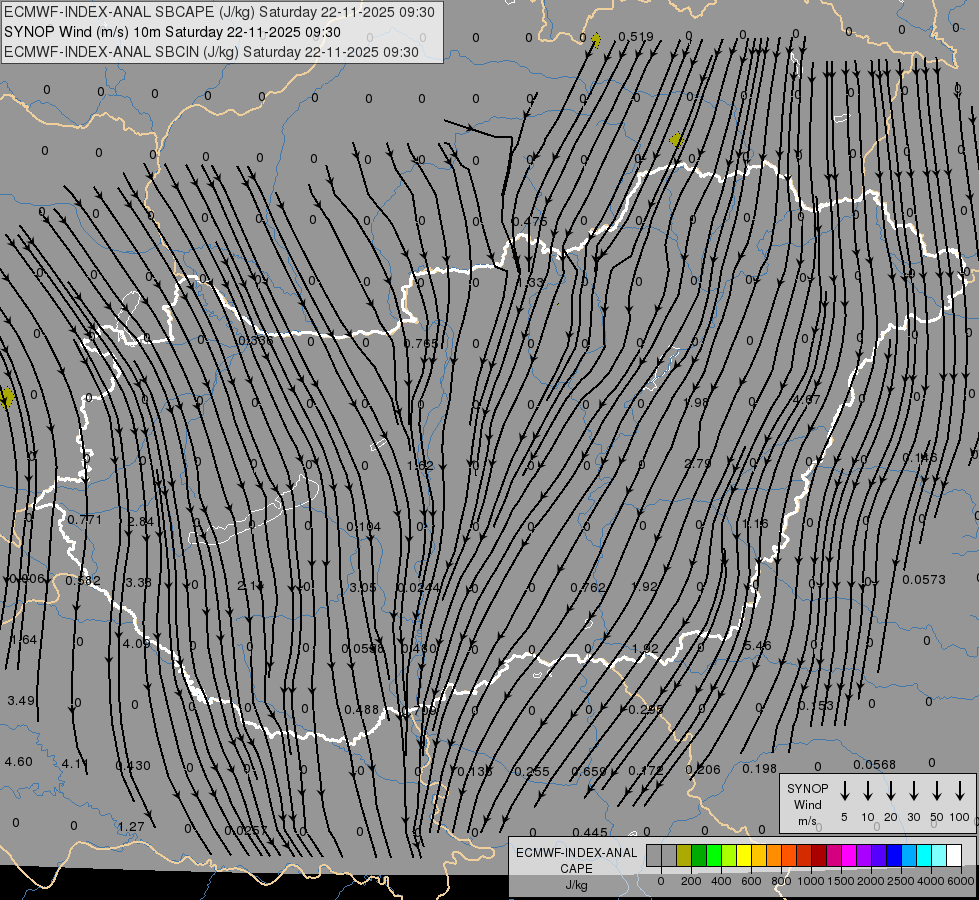Image resolution: width=979 pixels, height=900 pixels.
Task: Click the 0.0568 value on the map
Action: click(875, 765)
